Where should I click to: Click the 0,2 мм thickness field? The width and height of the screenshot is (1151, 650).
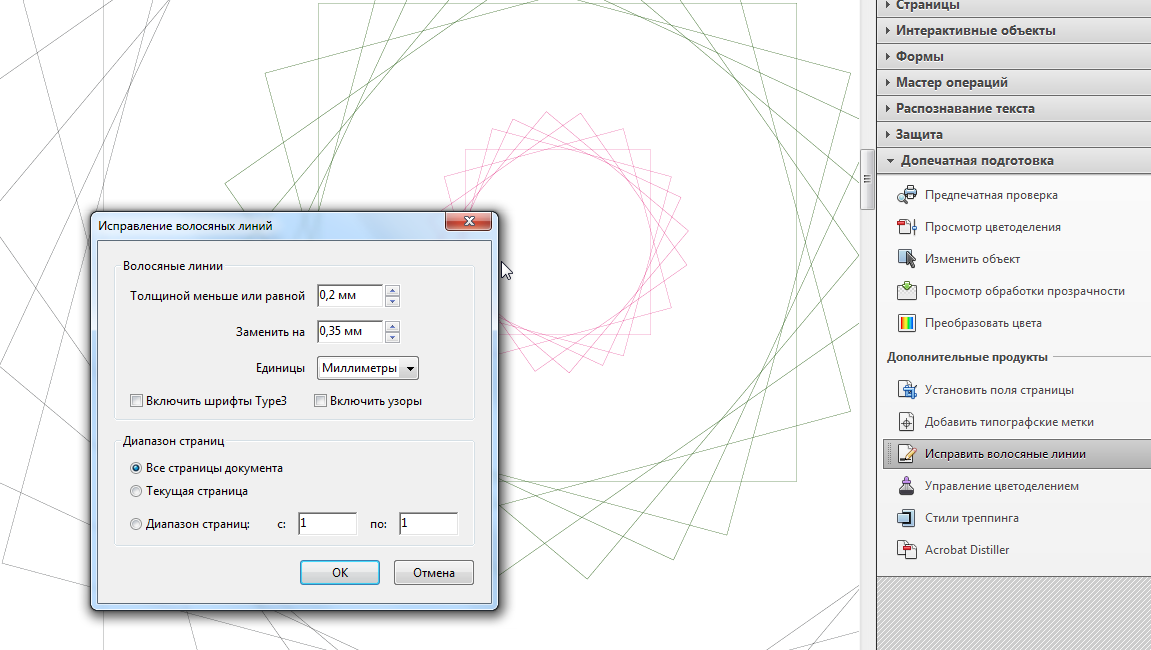pyautogui.click(x=350, y=295)
